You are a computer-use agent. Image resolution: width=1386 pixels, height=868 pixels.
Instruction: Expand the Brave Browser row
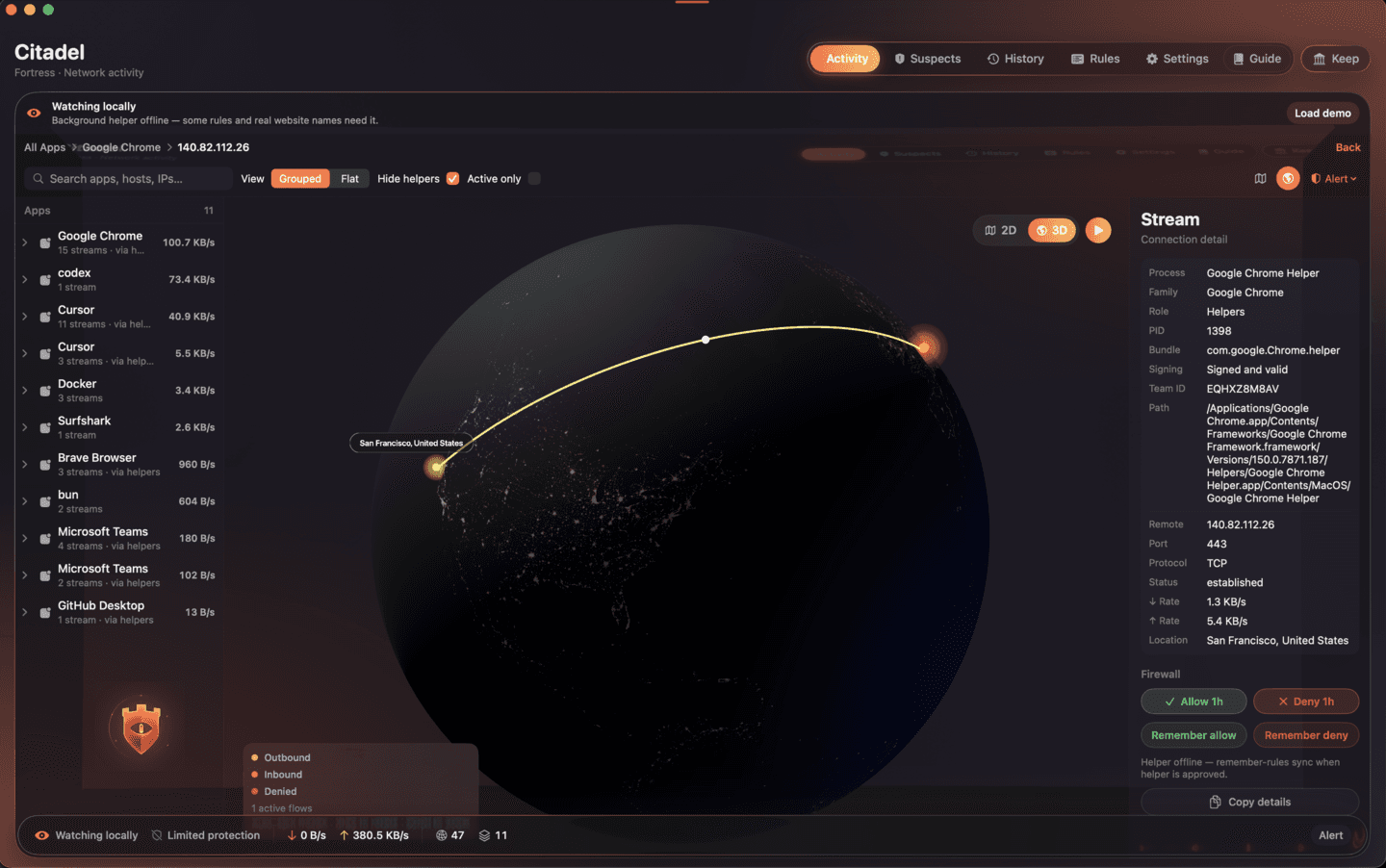25,465
